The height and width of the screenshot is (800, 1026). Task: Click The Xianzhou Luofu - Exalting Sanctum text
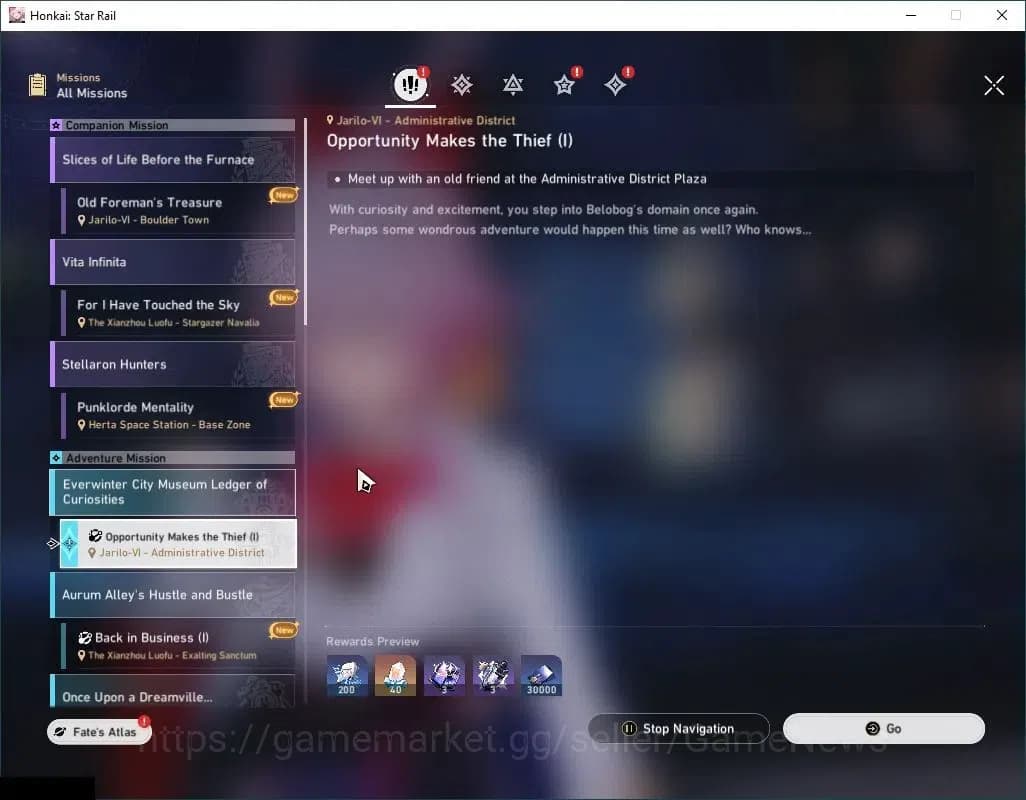click(172, 655)
